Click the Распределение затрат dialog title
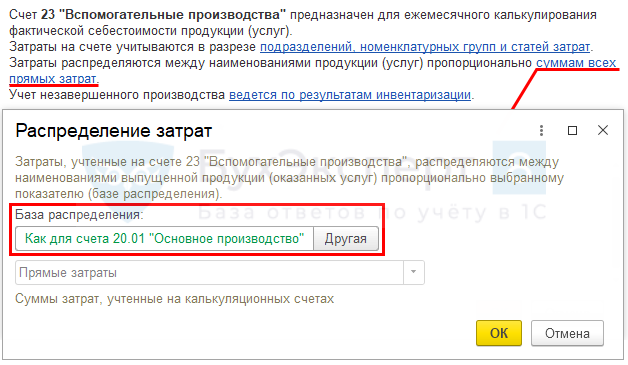This screenshot has width=628, height=365. 114,131
